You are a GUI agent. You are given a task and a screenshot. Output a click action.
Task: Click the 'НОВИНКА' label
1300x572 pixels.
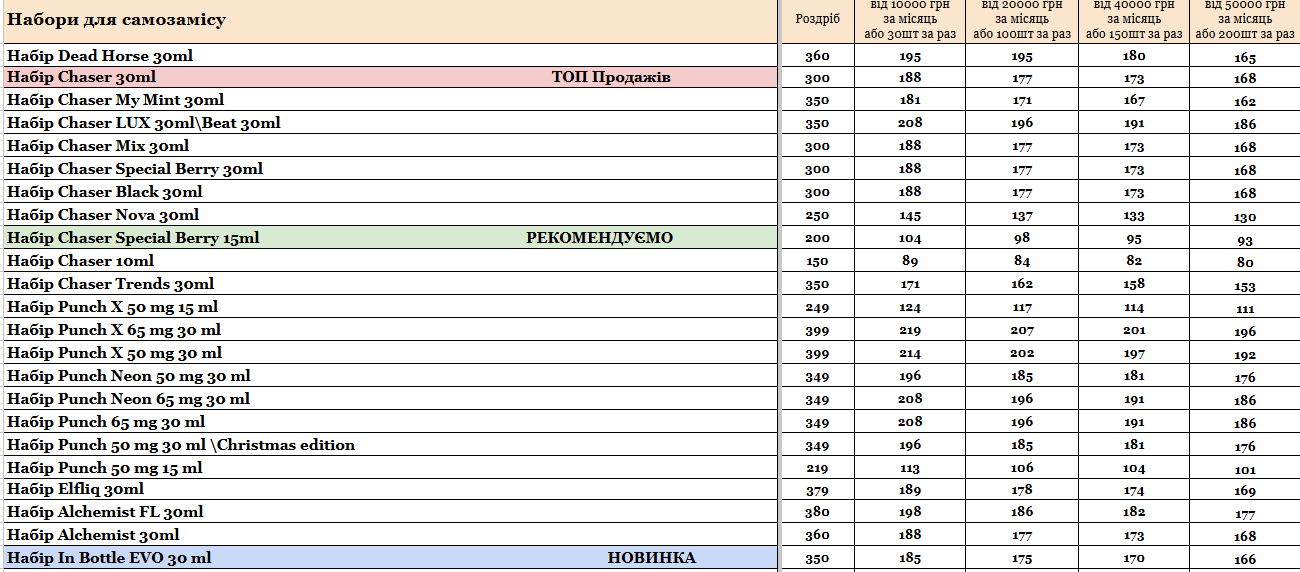tap(652, 558)
